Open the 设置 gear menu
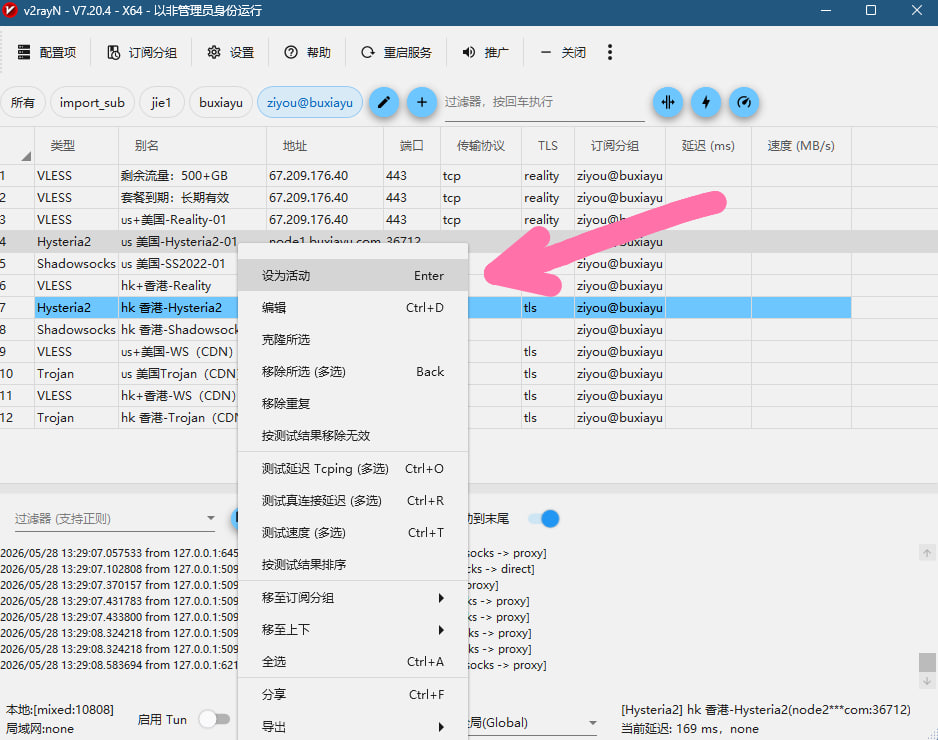This screenshot has width=938, height=740. click(x=230, y=53)
